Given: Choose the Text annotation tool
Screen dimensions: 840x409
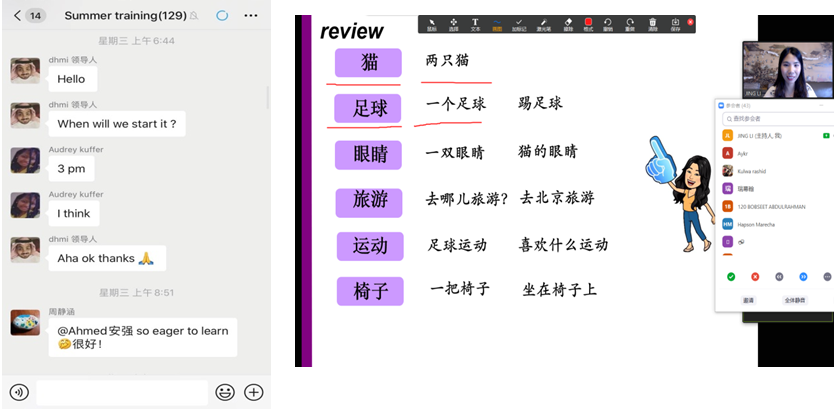Looking at the screenshot, I should [x=475, y=22].
